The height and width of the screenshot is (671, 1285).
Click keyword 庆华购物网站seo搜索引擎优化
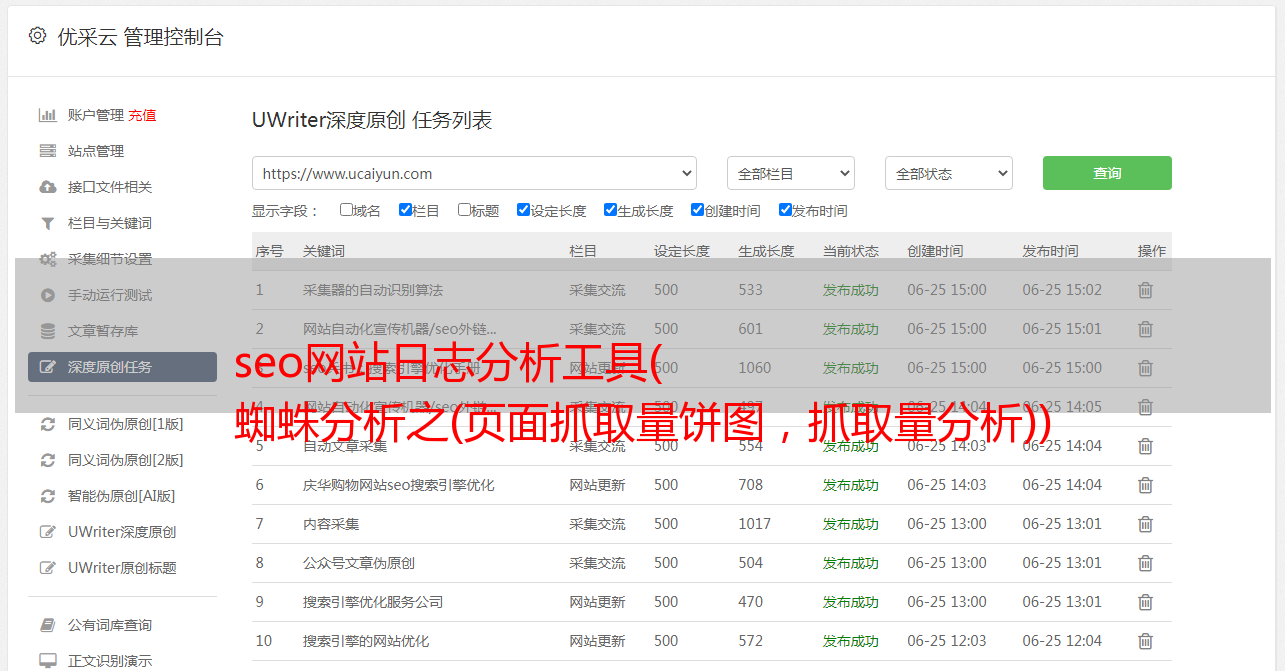(399, 485)
